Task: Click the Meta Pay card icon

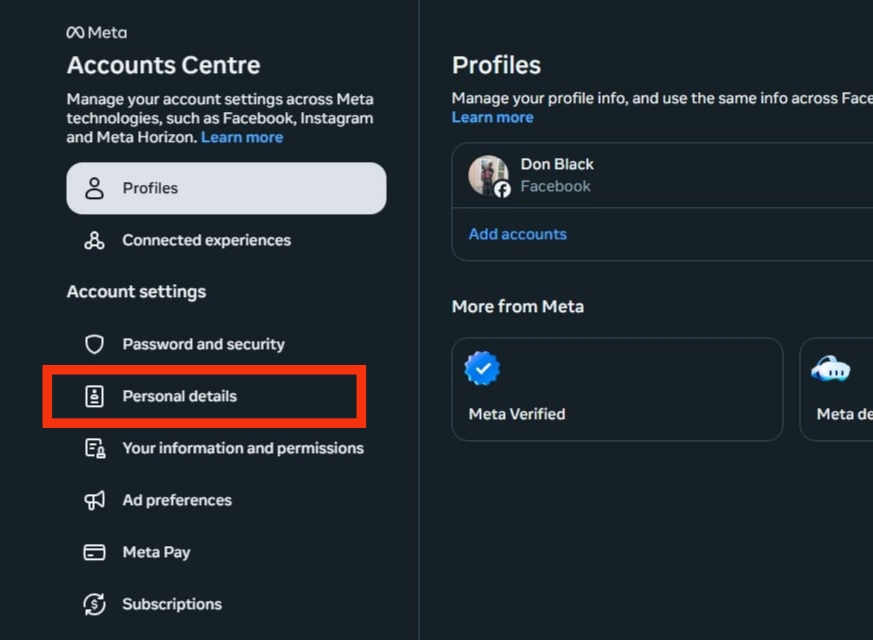Action: click(x=94, y=552)
